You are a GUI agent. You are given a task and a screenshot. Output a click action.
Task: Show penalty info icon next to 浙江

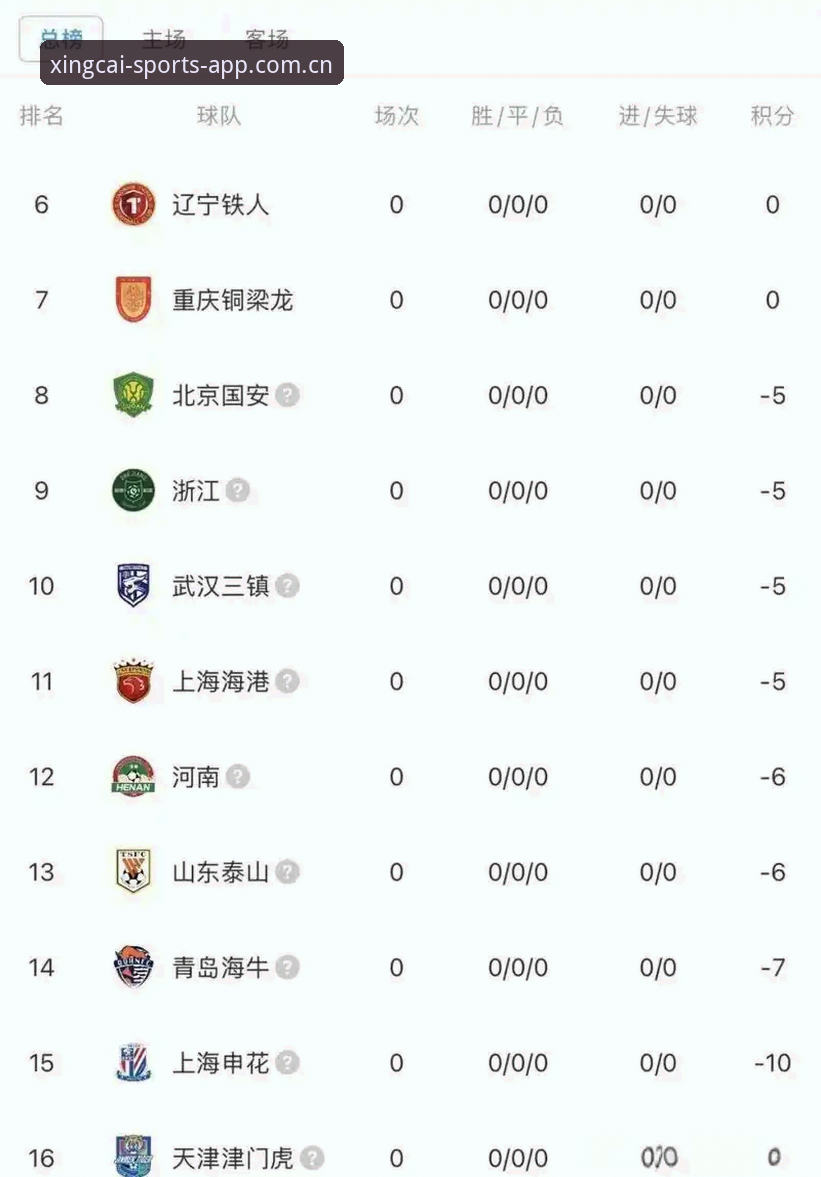tap(238, 490)
